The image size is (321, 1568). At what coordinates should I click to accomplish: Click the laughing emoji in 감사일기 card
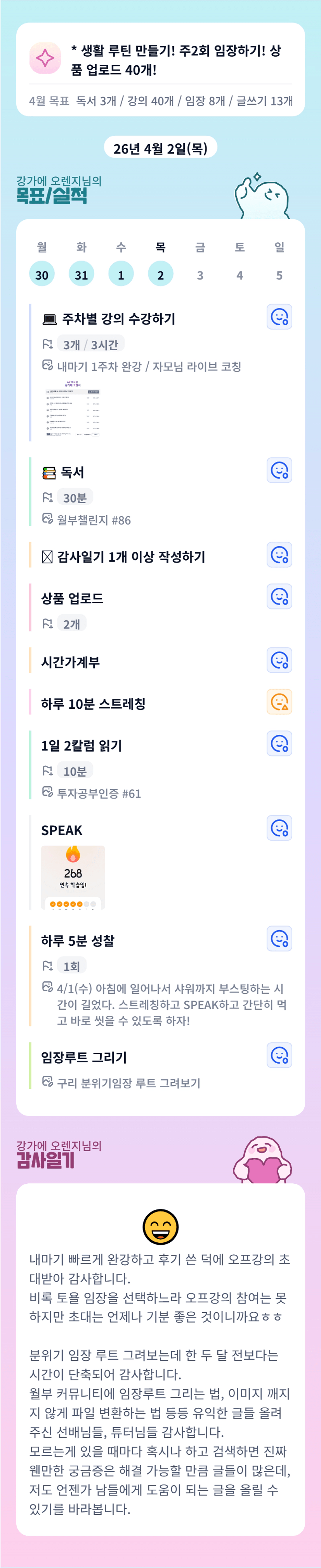(x=160, y=1226)
